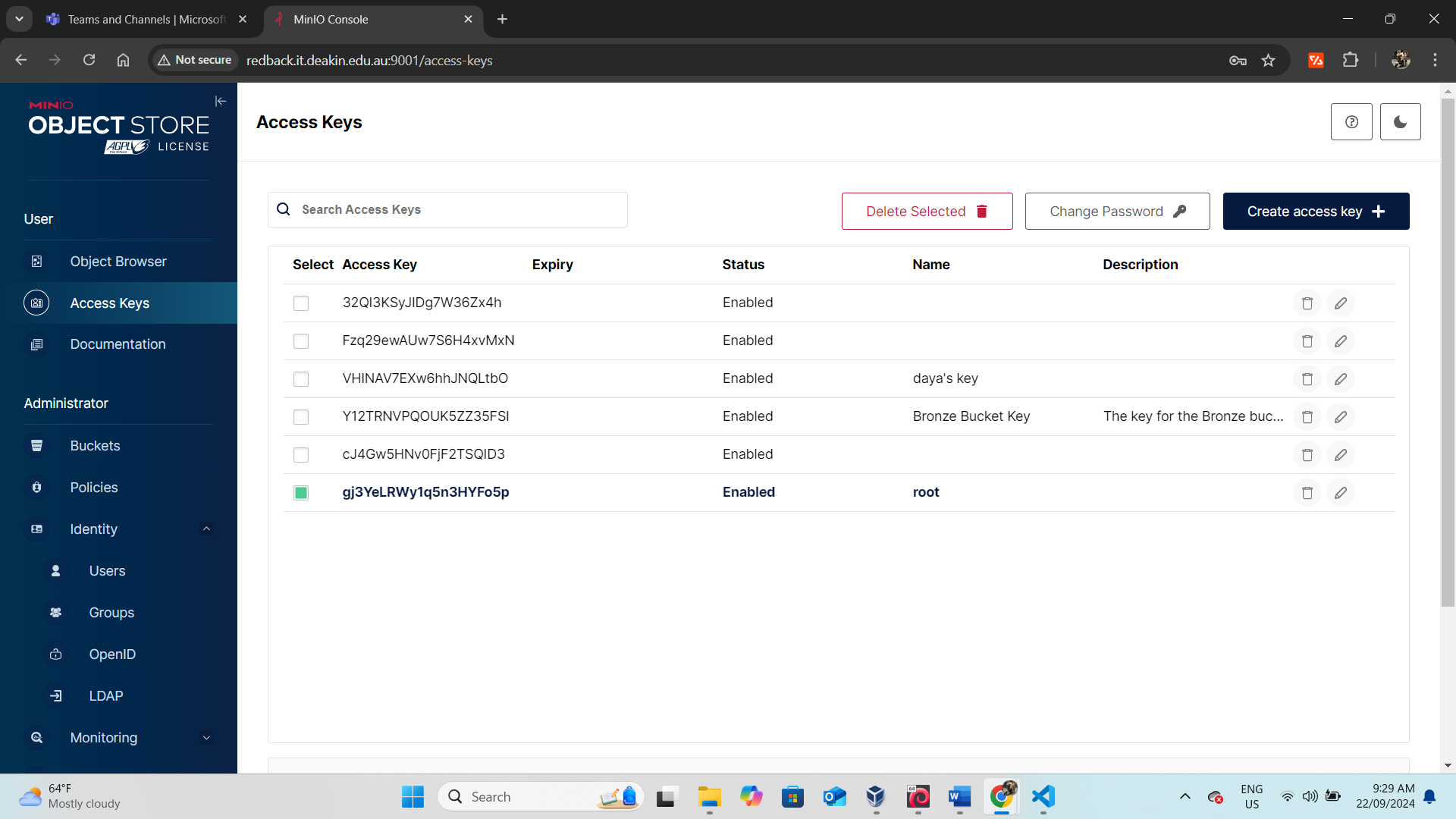The height and width of the screenshot is (819, 1456).
Task: Switch to Teams and Channels tab
Action: point(146,19)
